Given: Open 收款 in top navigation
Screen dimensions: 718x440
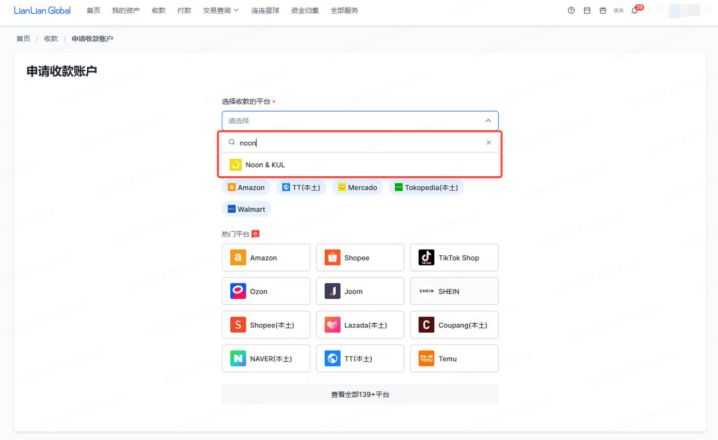Looking at the screenshot, I should click(x=158, y=11).
